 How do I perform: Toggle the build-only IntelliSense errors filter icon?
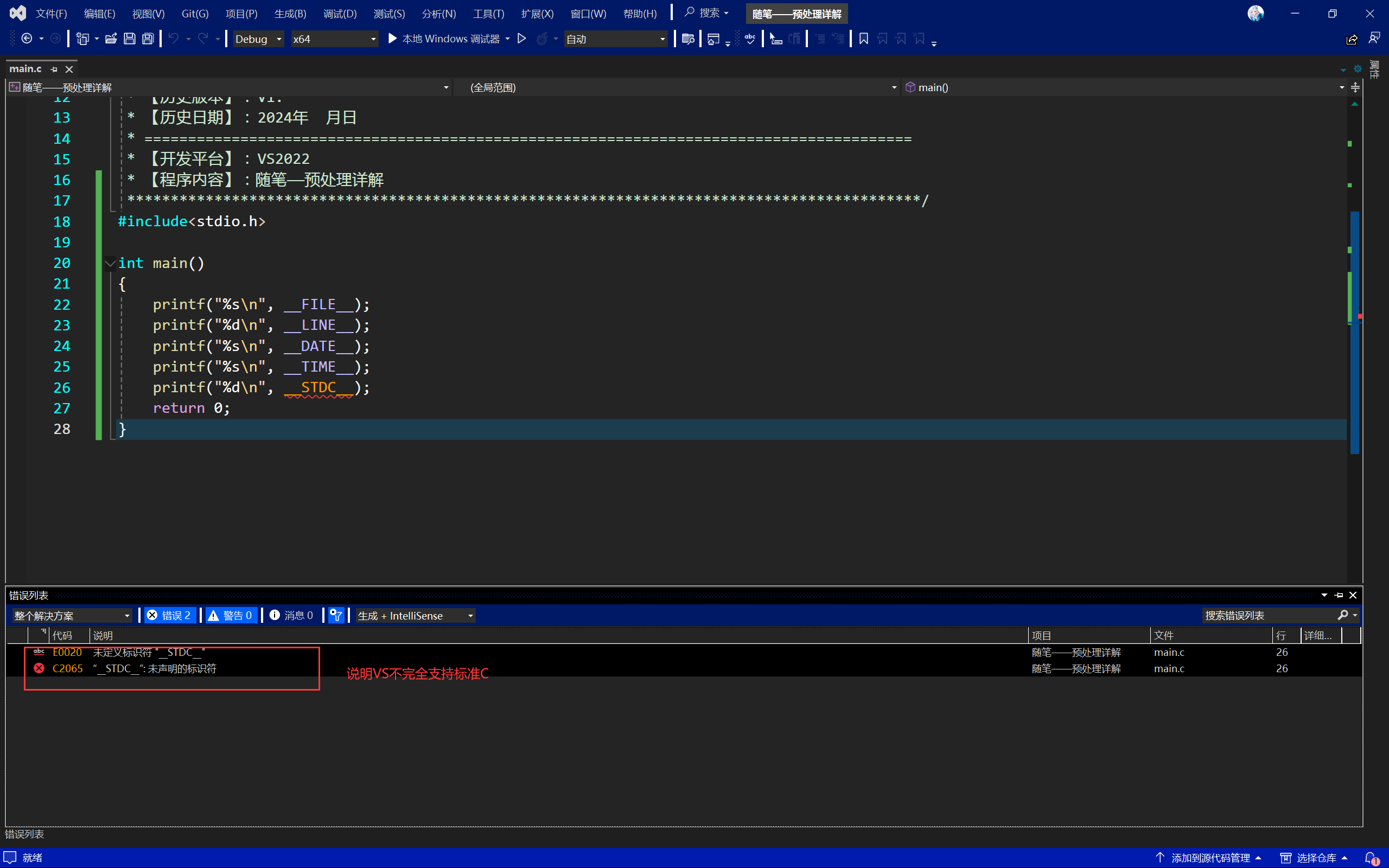336,615
